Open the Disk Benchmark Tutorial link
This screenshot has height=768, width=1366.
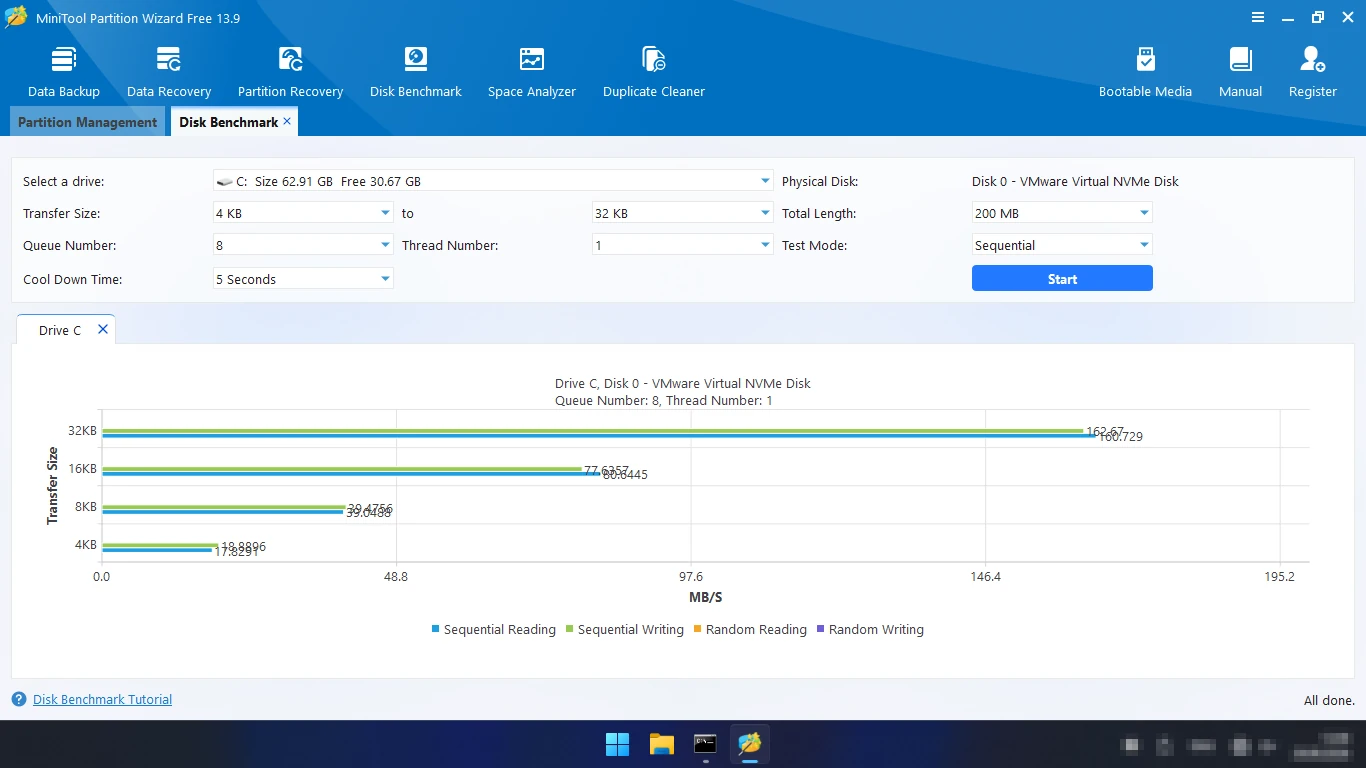[x=102, y=700]
